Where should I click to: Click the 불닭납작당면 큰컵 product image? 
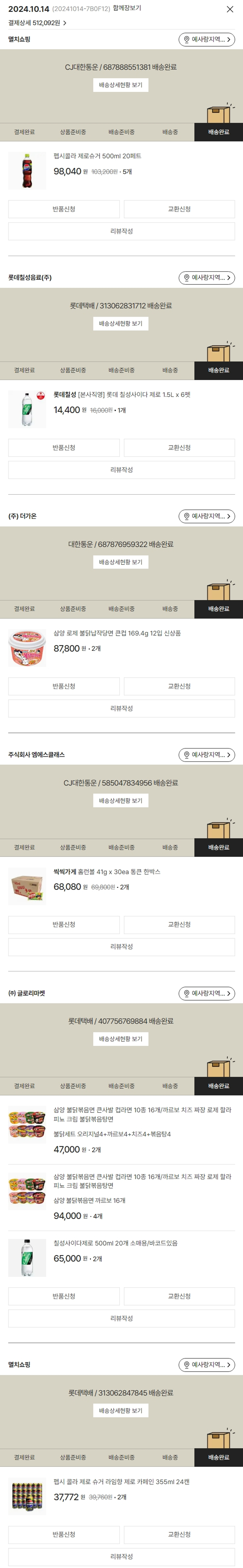click(x=28, y=648)
